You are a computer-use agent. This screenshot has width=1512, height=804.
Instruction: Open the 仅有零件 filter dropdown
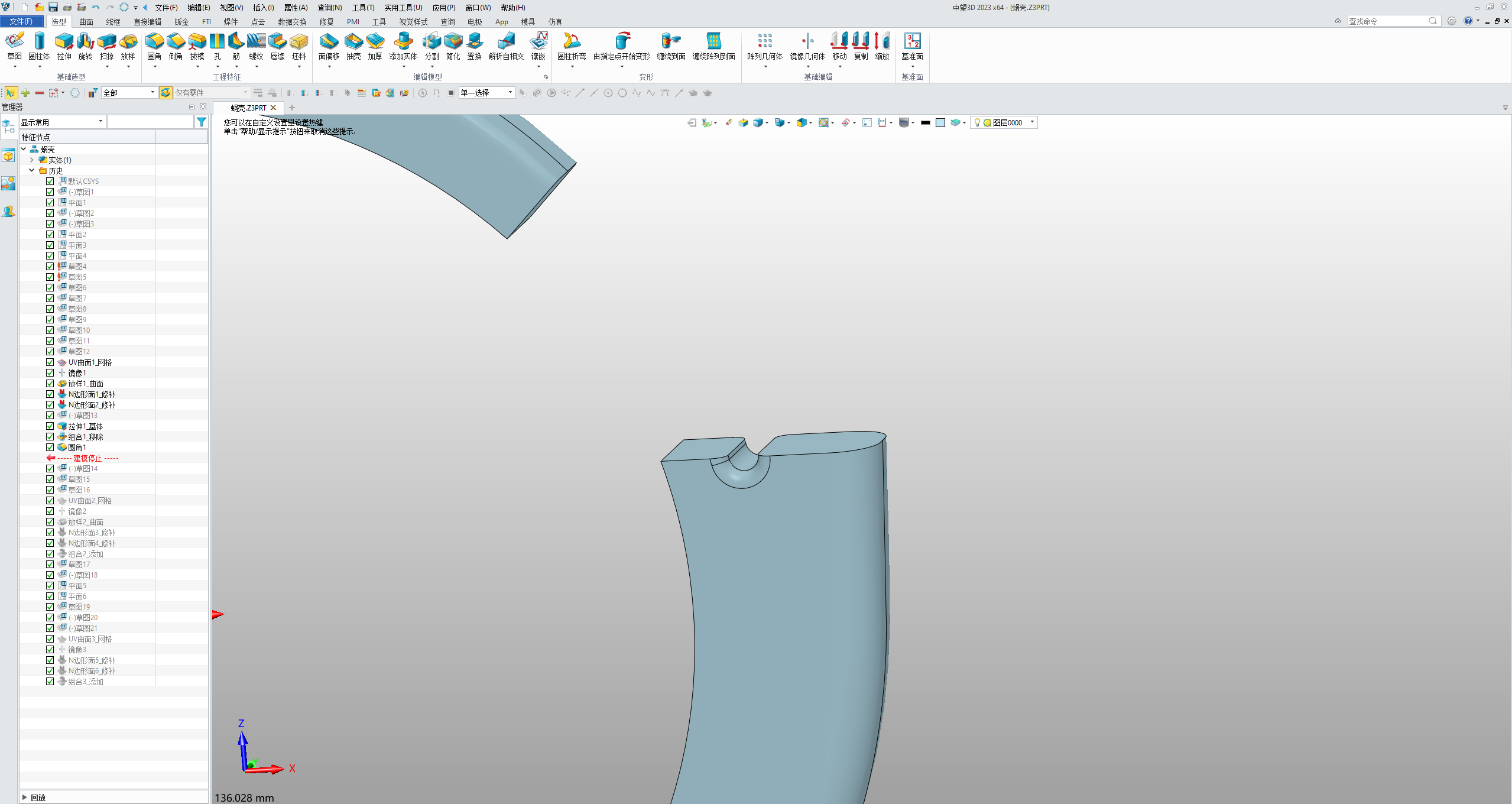click(x=243, y=92)
